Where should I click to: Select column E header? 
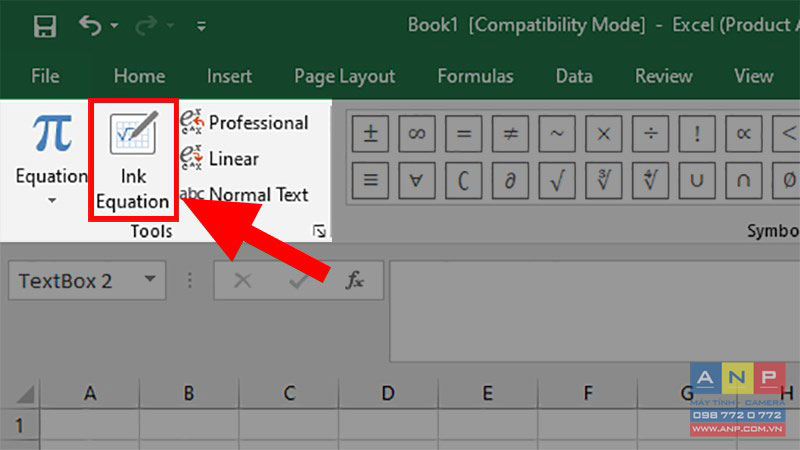tap(487, 393)
